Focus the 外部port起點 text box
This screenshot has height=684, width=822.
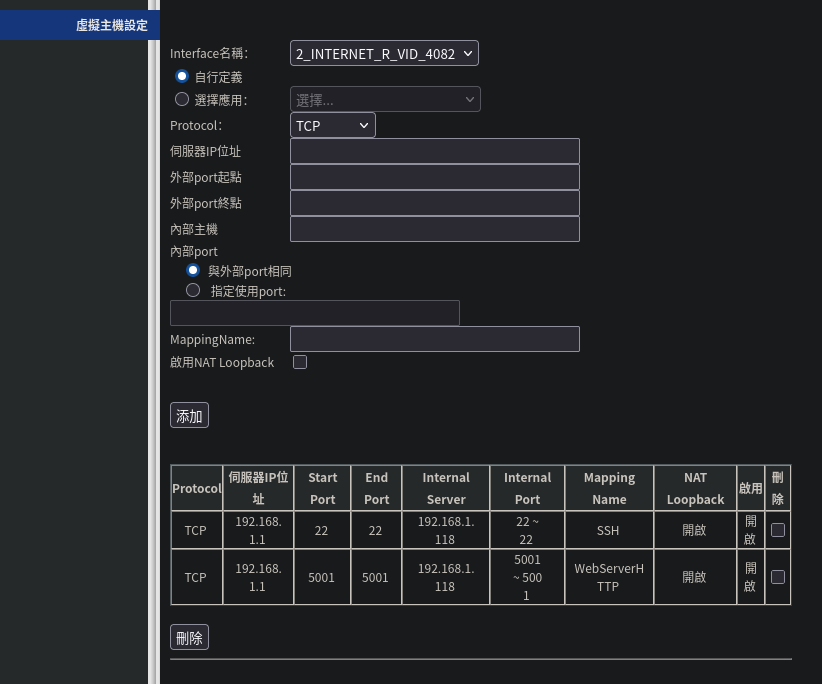coord(434,177)
